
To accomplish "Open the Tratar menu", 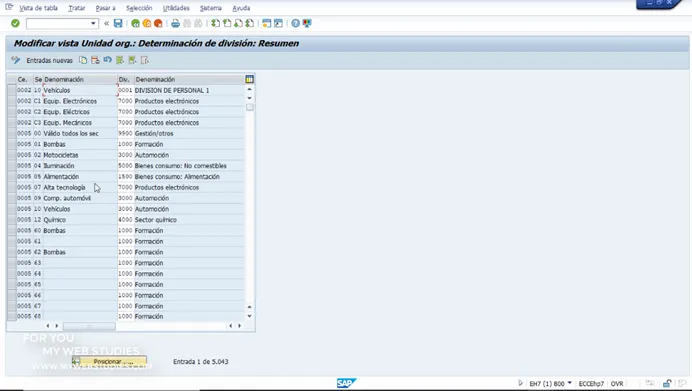I will coord(77,8).
